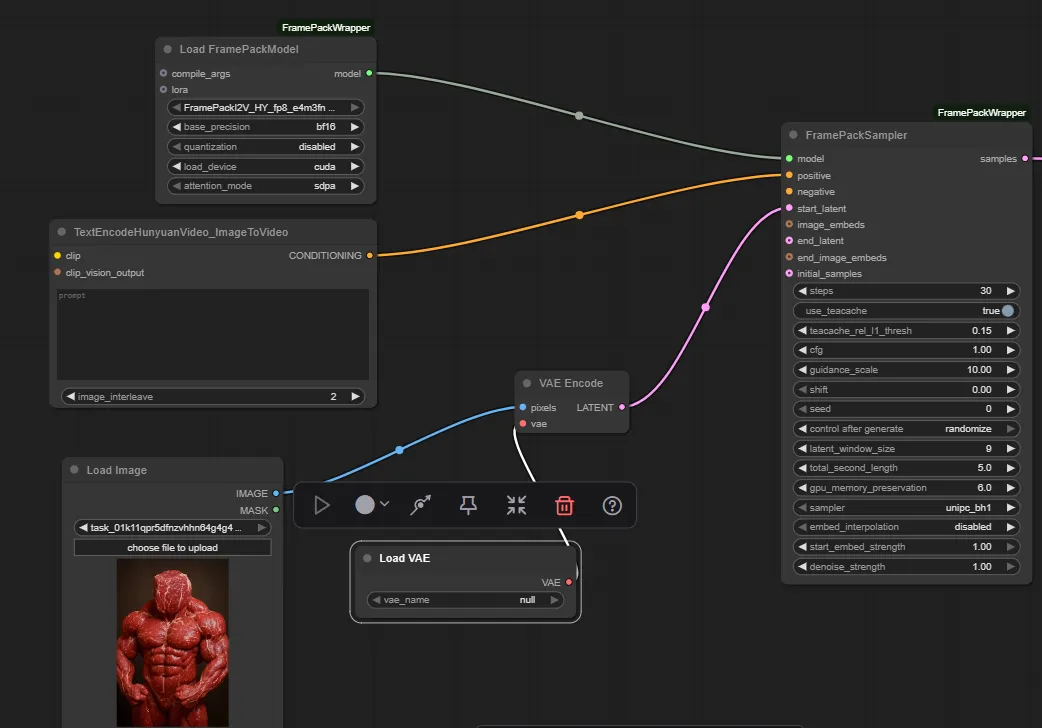Run the workflow using the Play icon
The width and height of the screenshot is (1042, 728).
(x=322, y=505)
